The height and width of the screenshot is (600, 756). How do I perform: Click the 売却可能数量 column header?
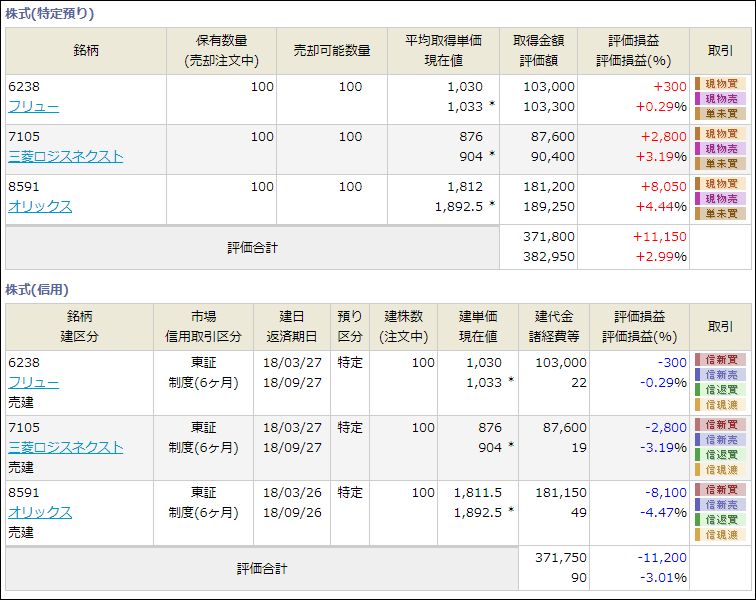point(332,51)
